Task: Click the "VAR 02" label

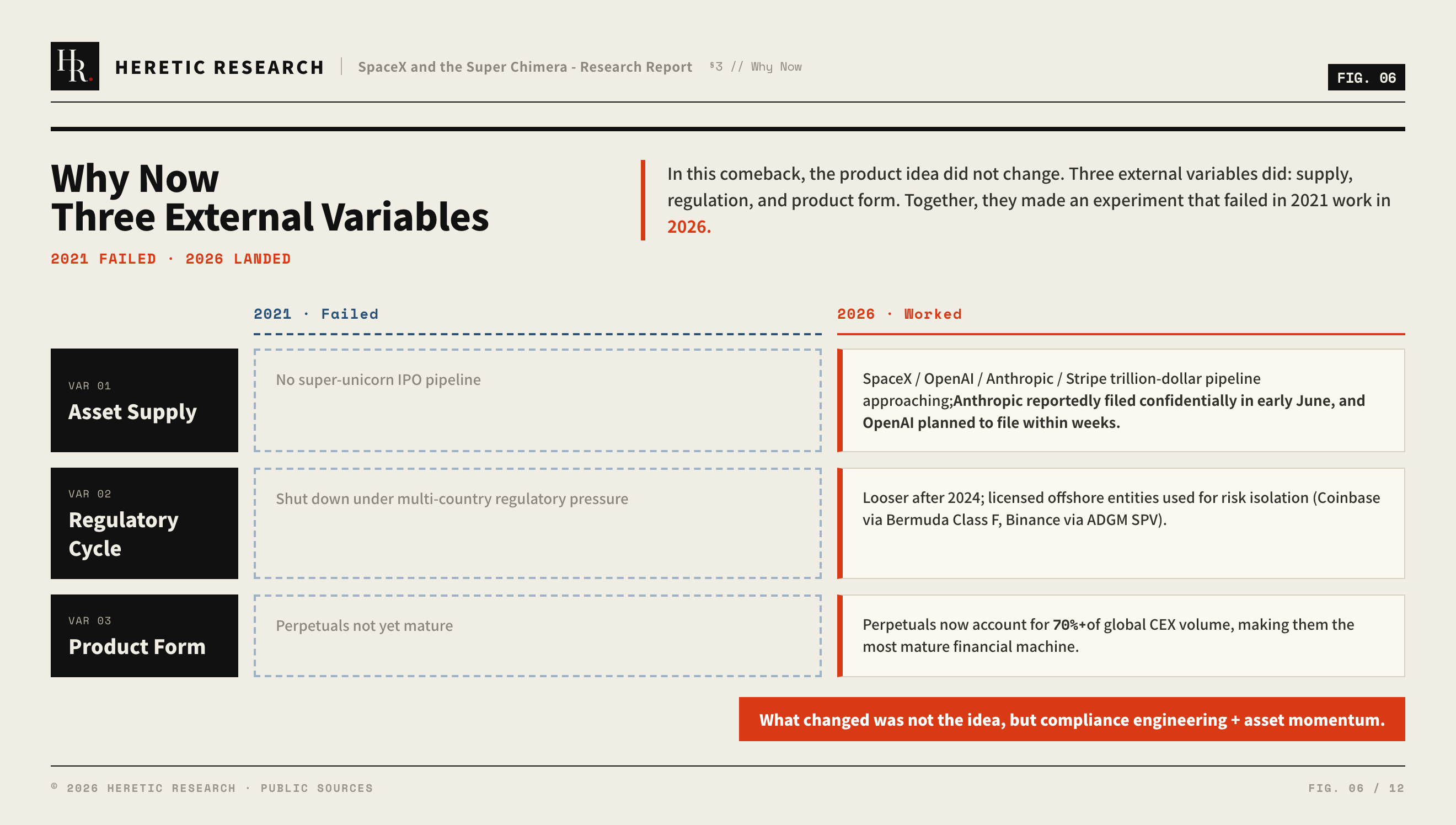Action: [89, 494]
